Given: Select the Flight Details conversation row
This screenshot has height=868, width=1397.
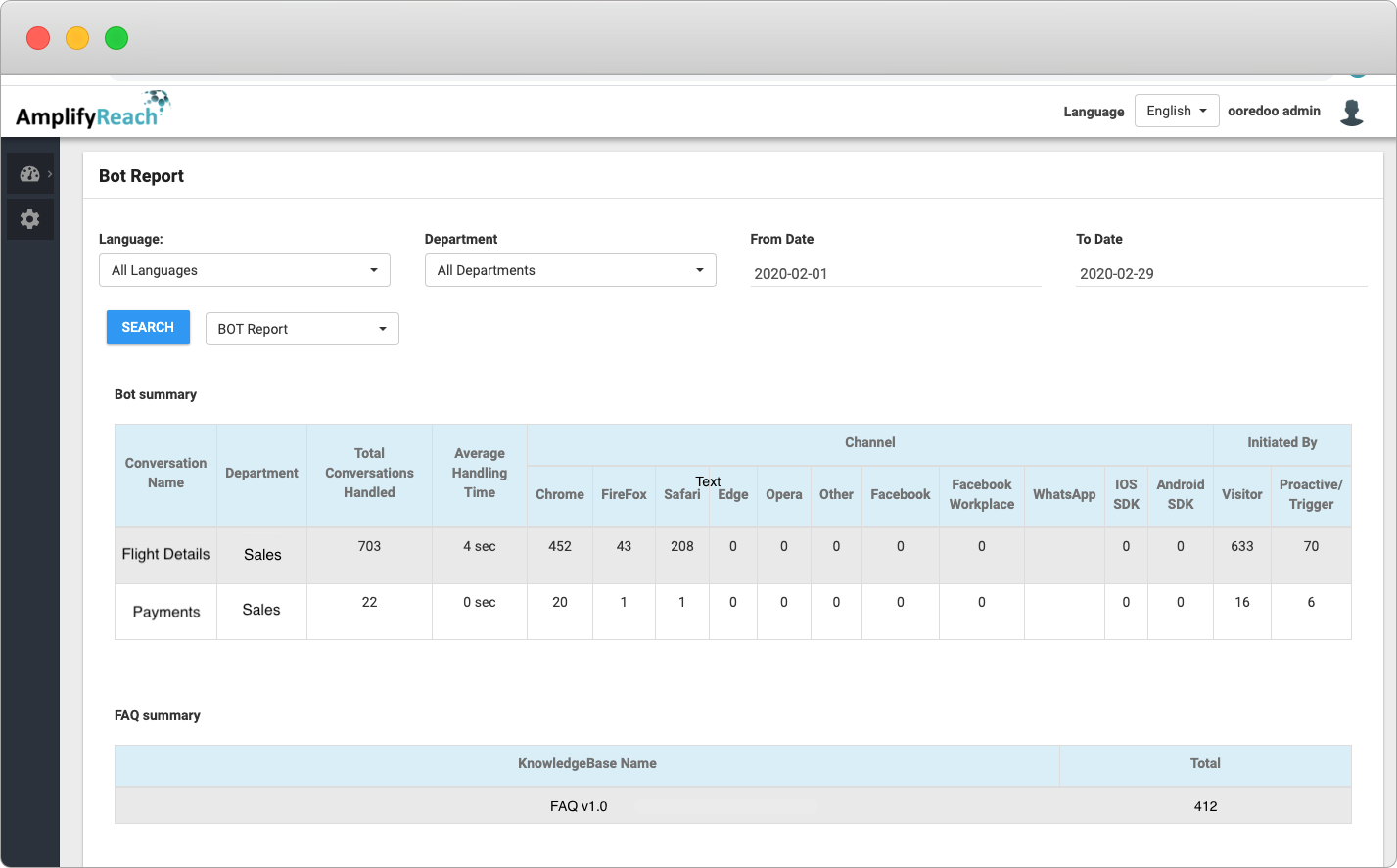Looking at the screenshot, I should (x=165, y=554).
